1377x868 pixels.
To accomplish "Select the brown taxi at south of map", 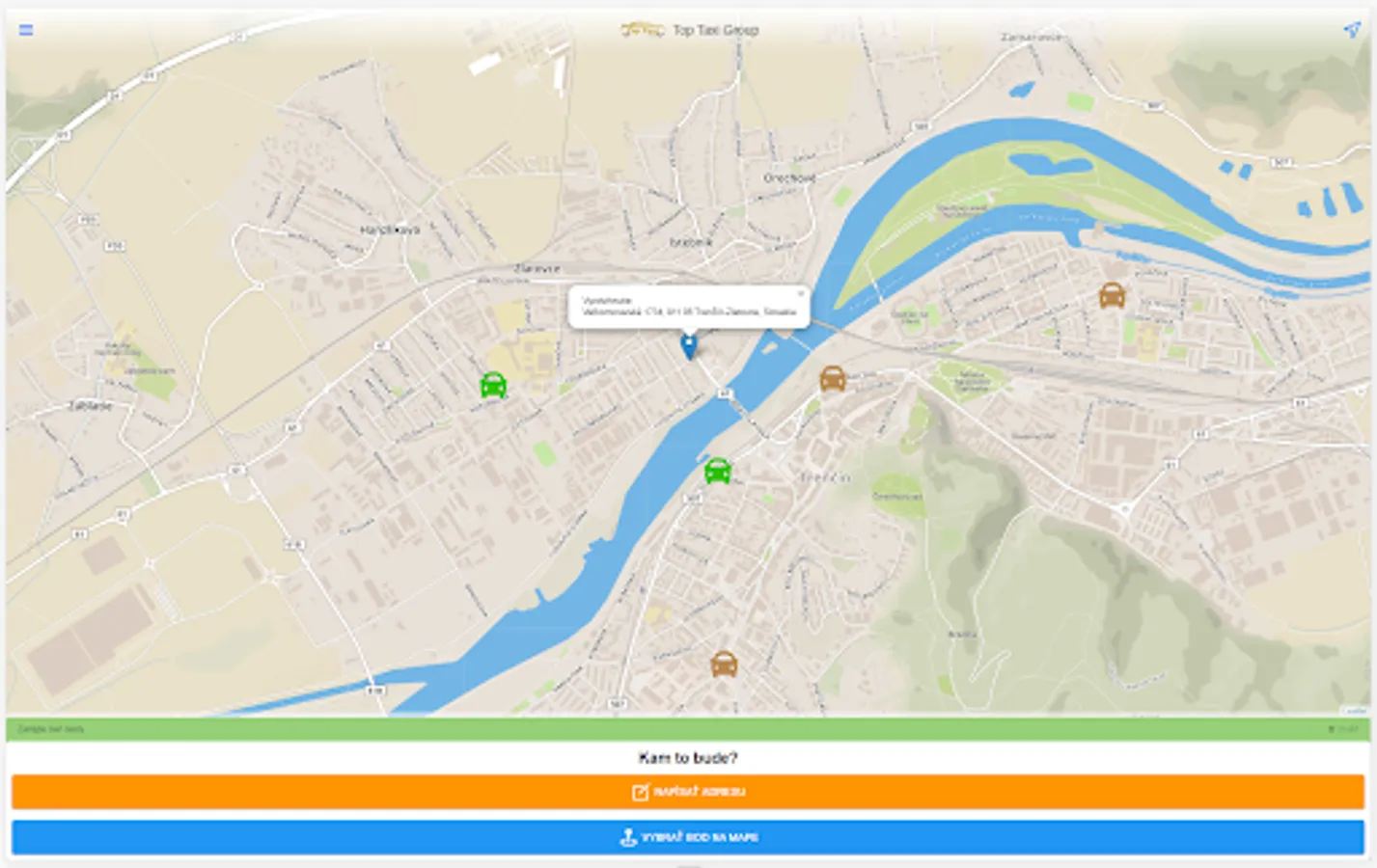I will pos(724,664).
